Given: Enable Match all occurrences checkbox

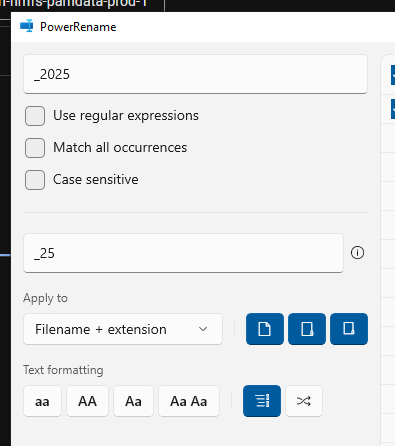Looking at the screenshot, I should [35, 148].
